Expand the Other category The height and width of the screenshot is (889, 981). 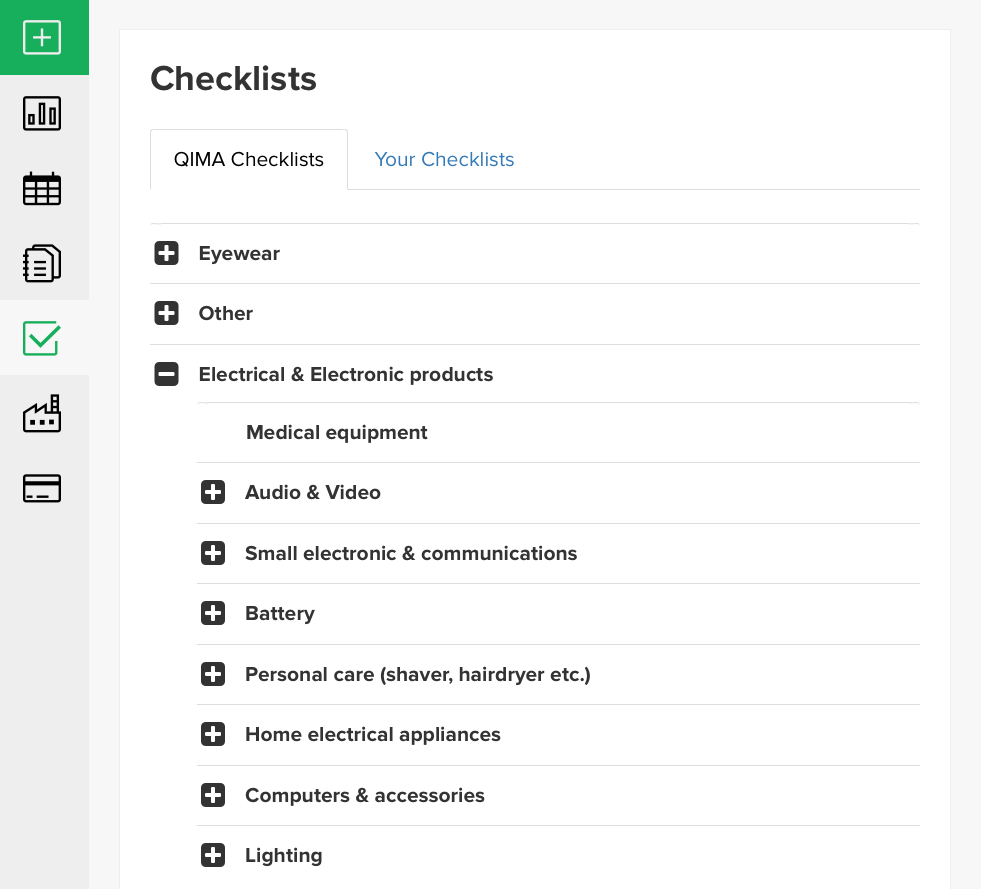tap(166, 313)
